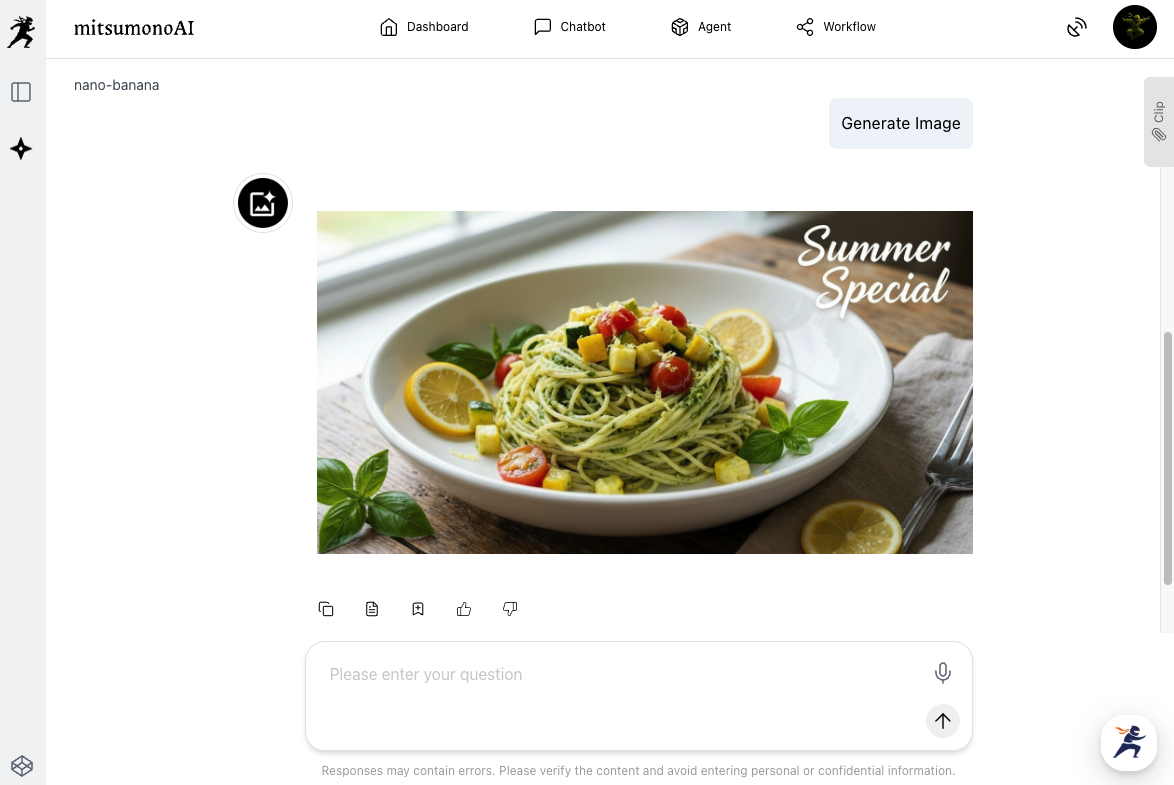Click the image generation bot avatar
This screenshot has width=1174, height=785.
pos(263,203)
